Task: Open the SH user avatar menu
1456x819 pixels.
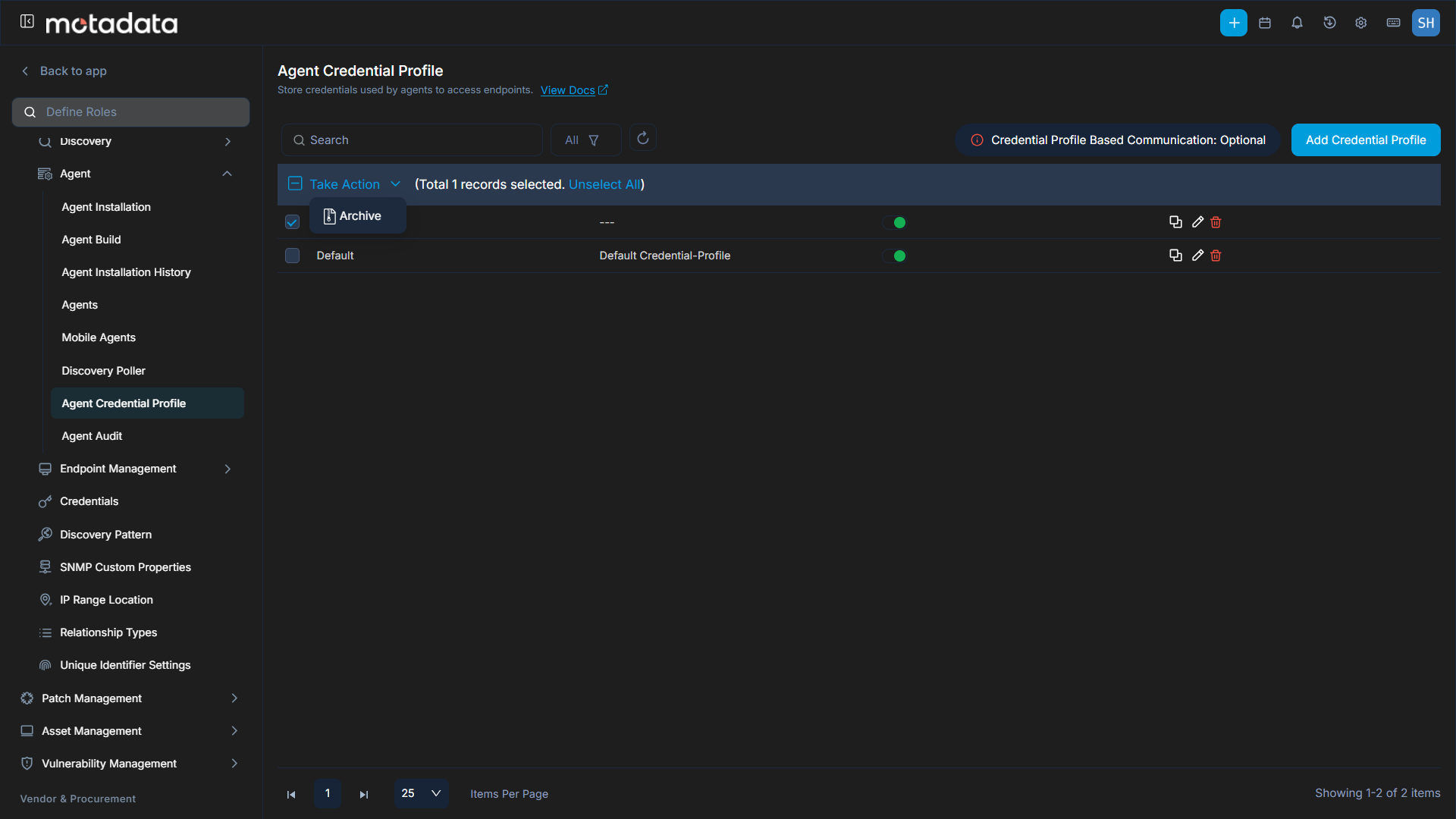Action: 1426,23
